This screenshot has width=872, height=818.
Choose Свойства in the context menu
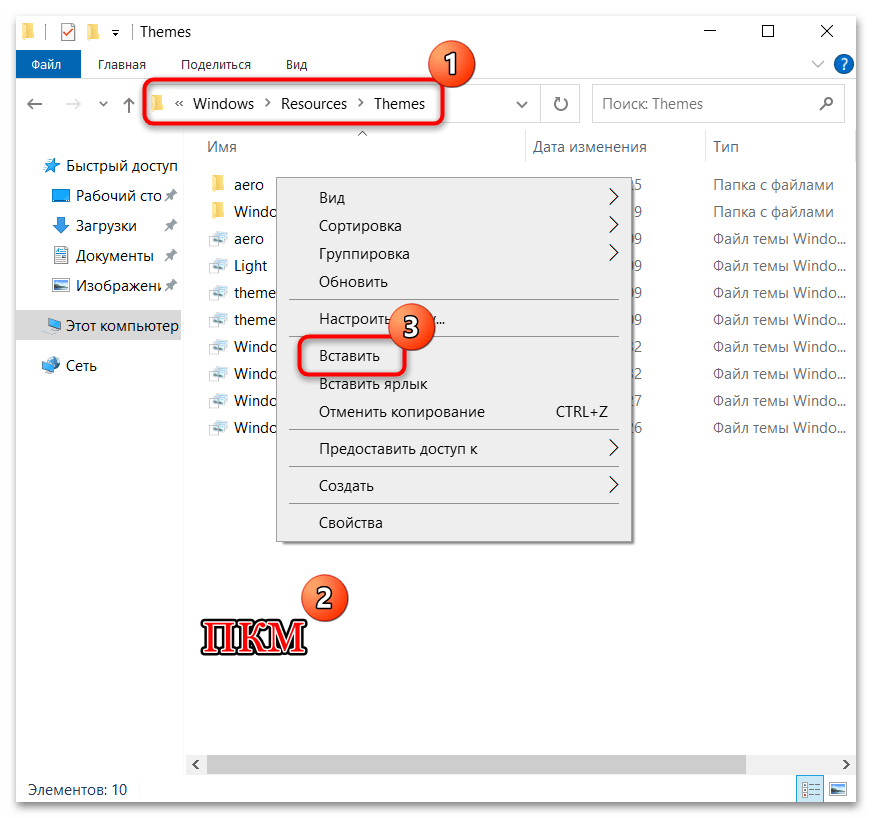pos(454,523)
